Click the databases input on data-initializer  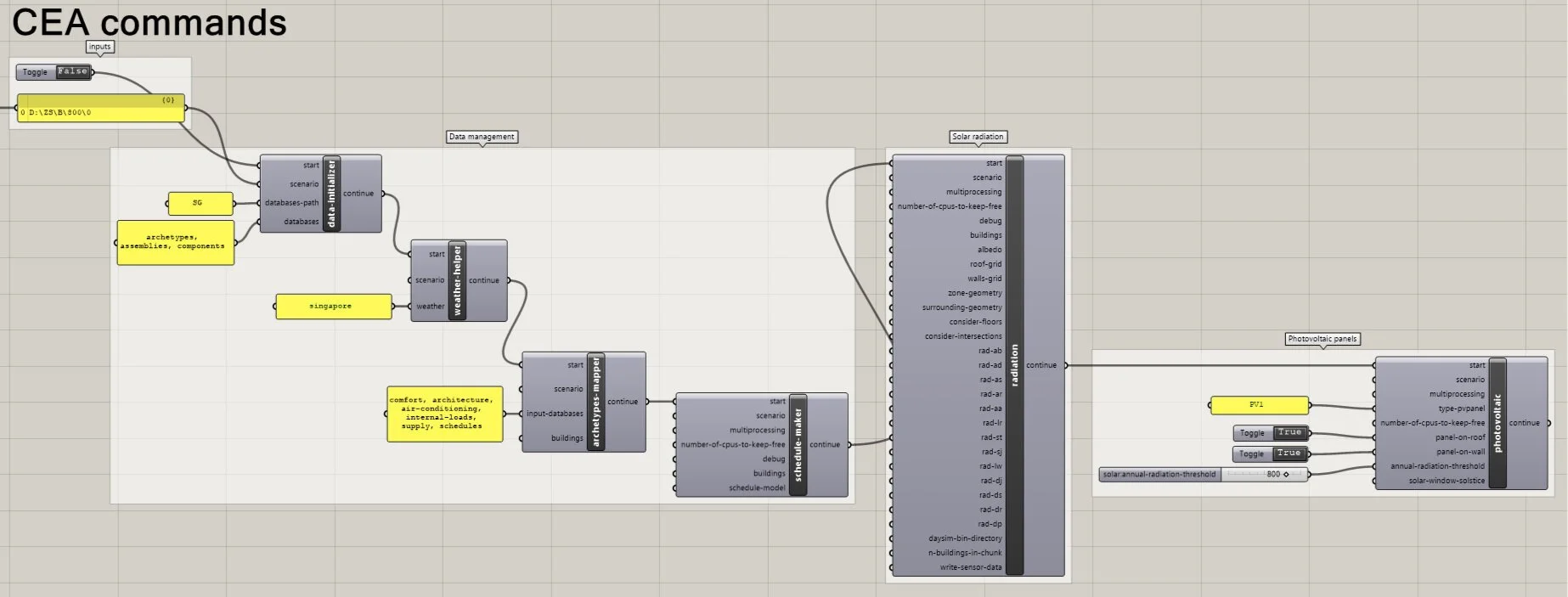[x=302, y=222]
